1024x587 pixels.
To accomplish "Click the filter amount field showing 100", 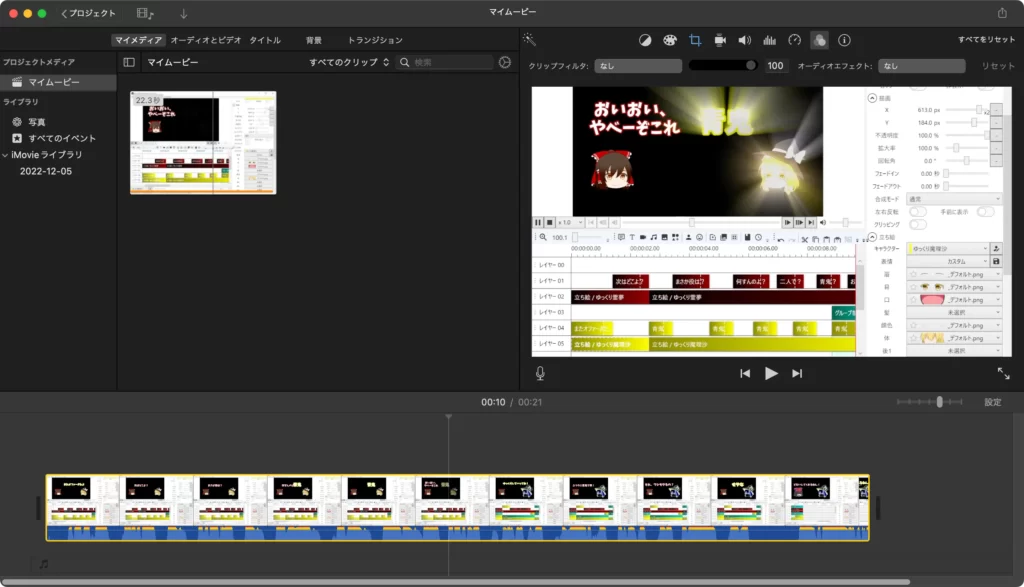I will (x=775, y=66).
